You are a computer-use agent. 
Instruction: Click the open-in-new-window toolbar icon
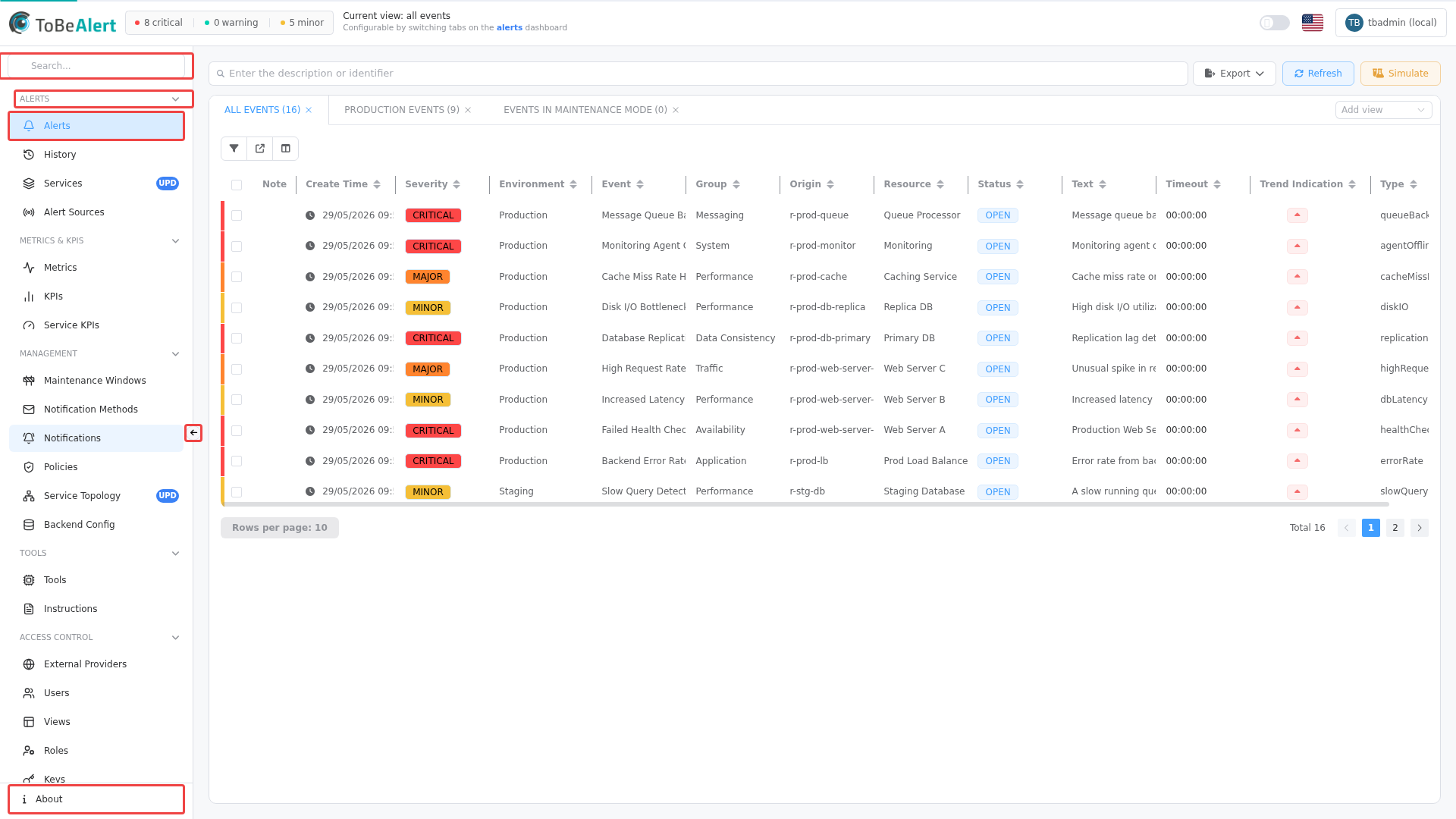(x=259, y=149)
